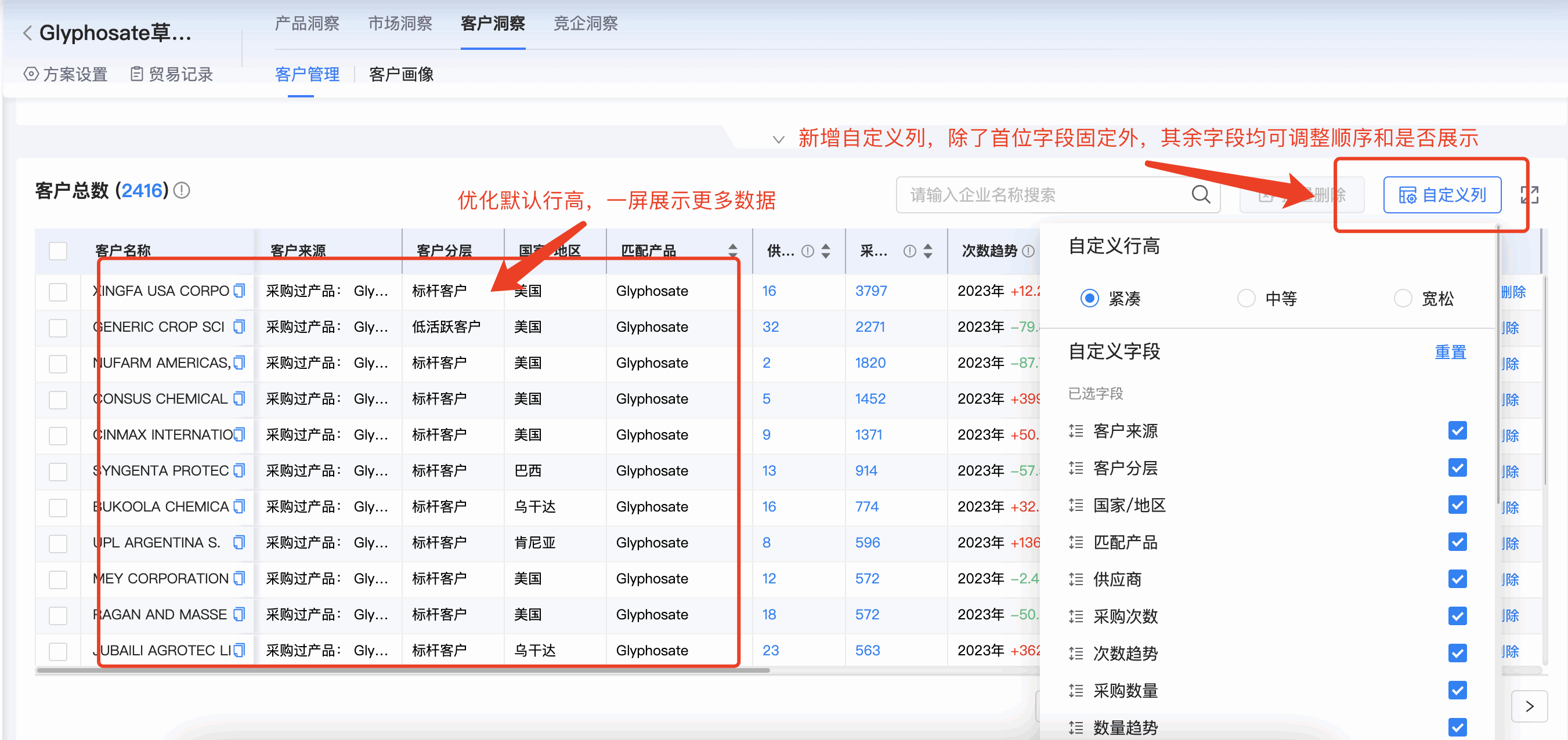This screenshot has height=740, width=1568.
Task: Select all rows with the header checkbox
Action: (58, 250)
